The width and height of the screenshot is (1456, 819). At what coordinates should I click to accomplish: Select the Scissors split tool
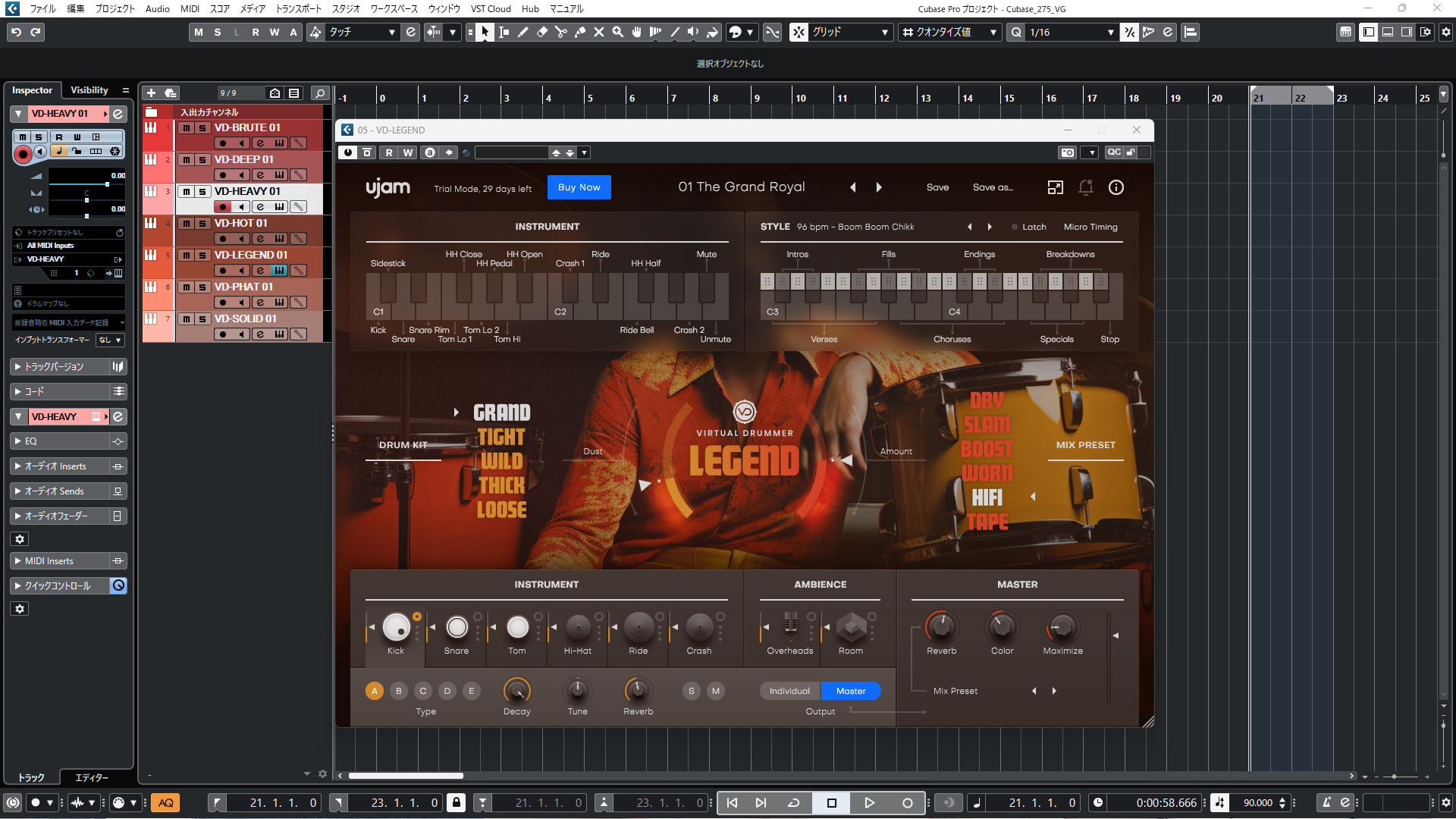[561, 32]
